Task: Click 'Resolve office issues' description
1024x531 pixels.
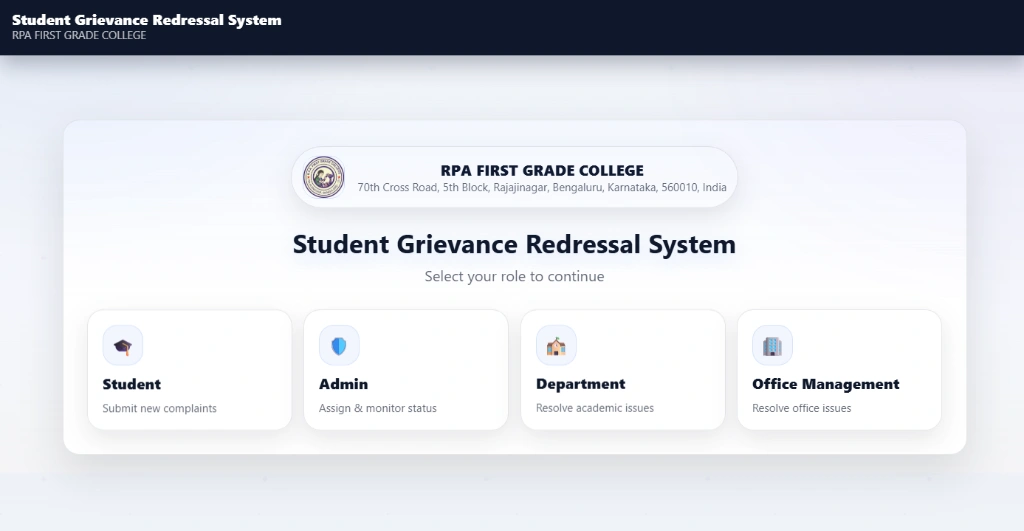Action: tap(801, 408)
